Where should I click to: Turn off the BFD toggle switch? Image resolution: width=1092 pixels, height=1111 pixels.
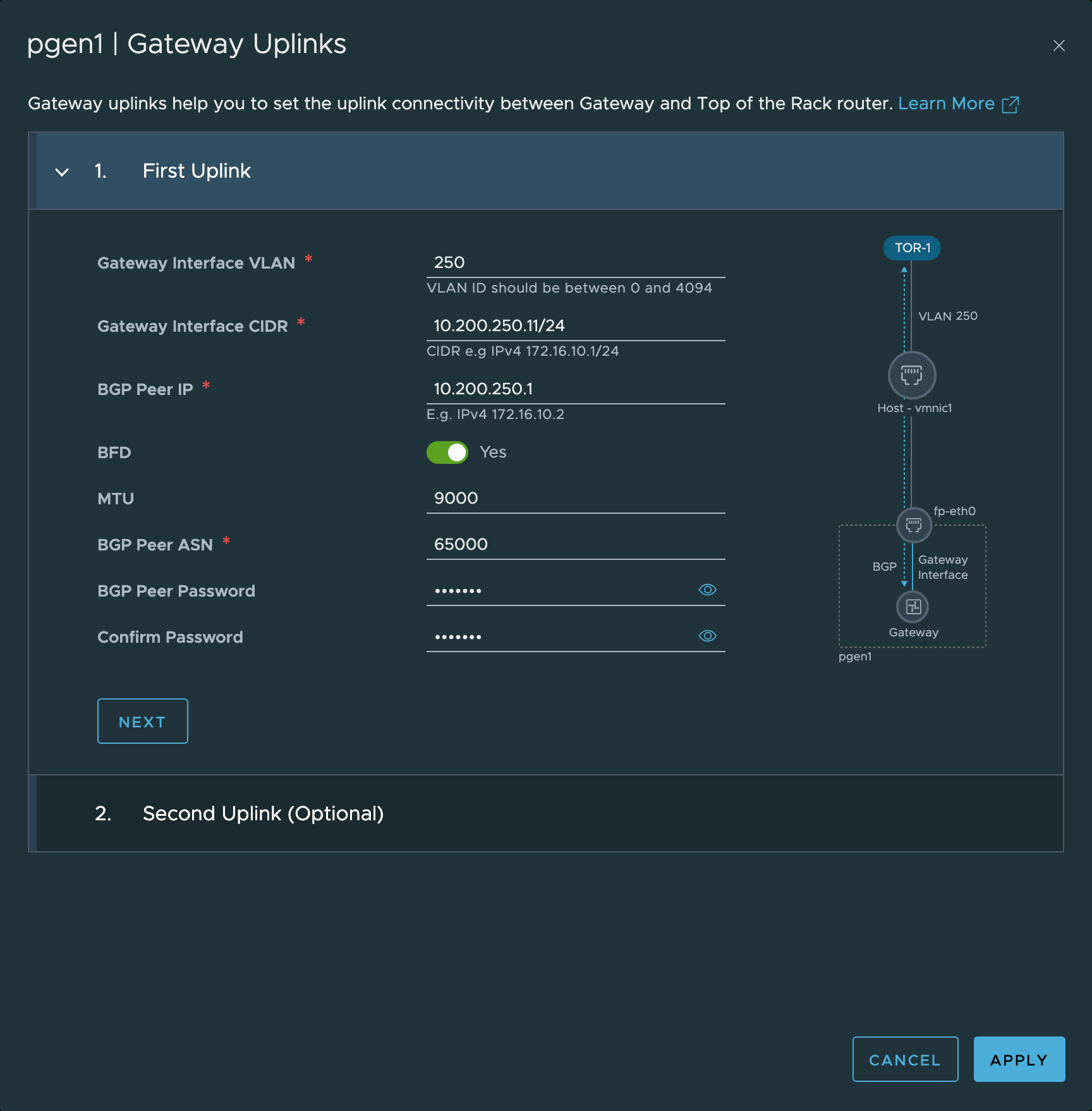pyautogui.click(x=447, y=452)
